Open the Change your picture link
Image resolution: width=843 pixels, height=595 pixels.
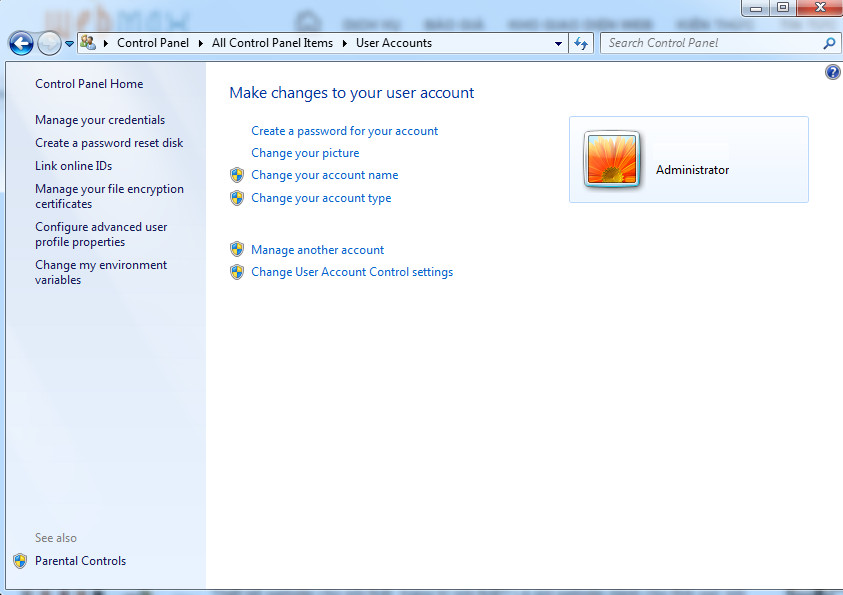(x=305, y=153)
